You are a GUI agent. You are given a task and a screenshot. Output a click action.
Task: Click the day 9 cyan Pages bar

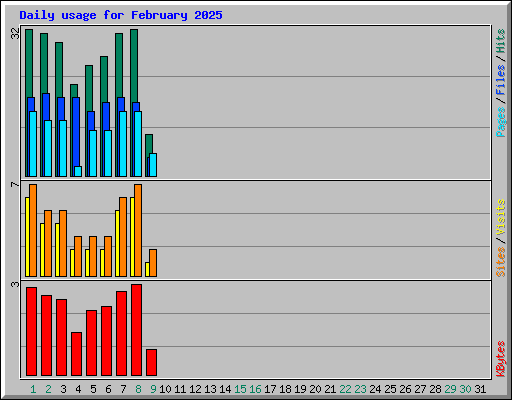tap(153, 165)
